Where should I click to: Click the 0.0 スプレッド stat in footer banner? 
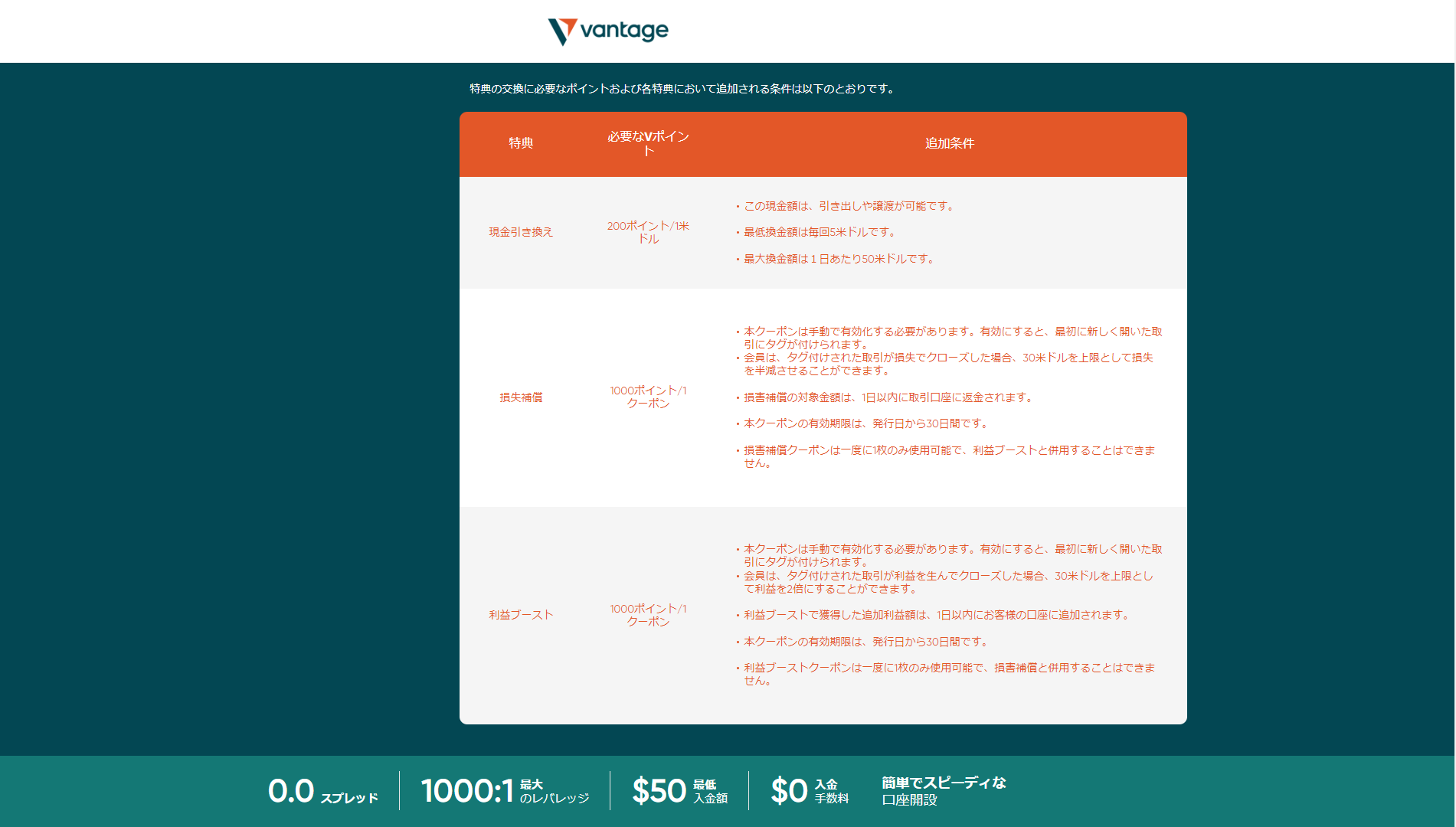pos(323,791)
